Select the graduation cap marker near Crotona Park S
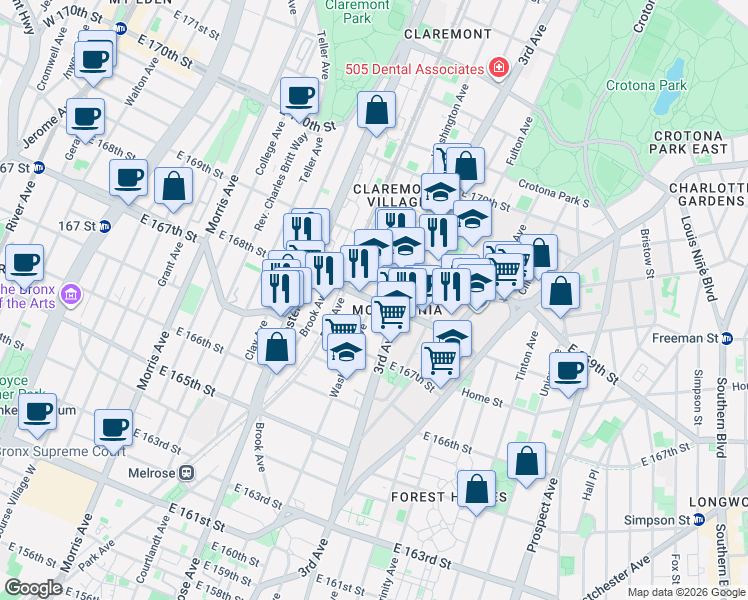Image resolution: width=748 pixels, height=600 pixels. tap(472, 220)
